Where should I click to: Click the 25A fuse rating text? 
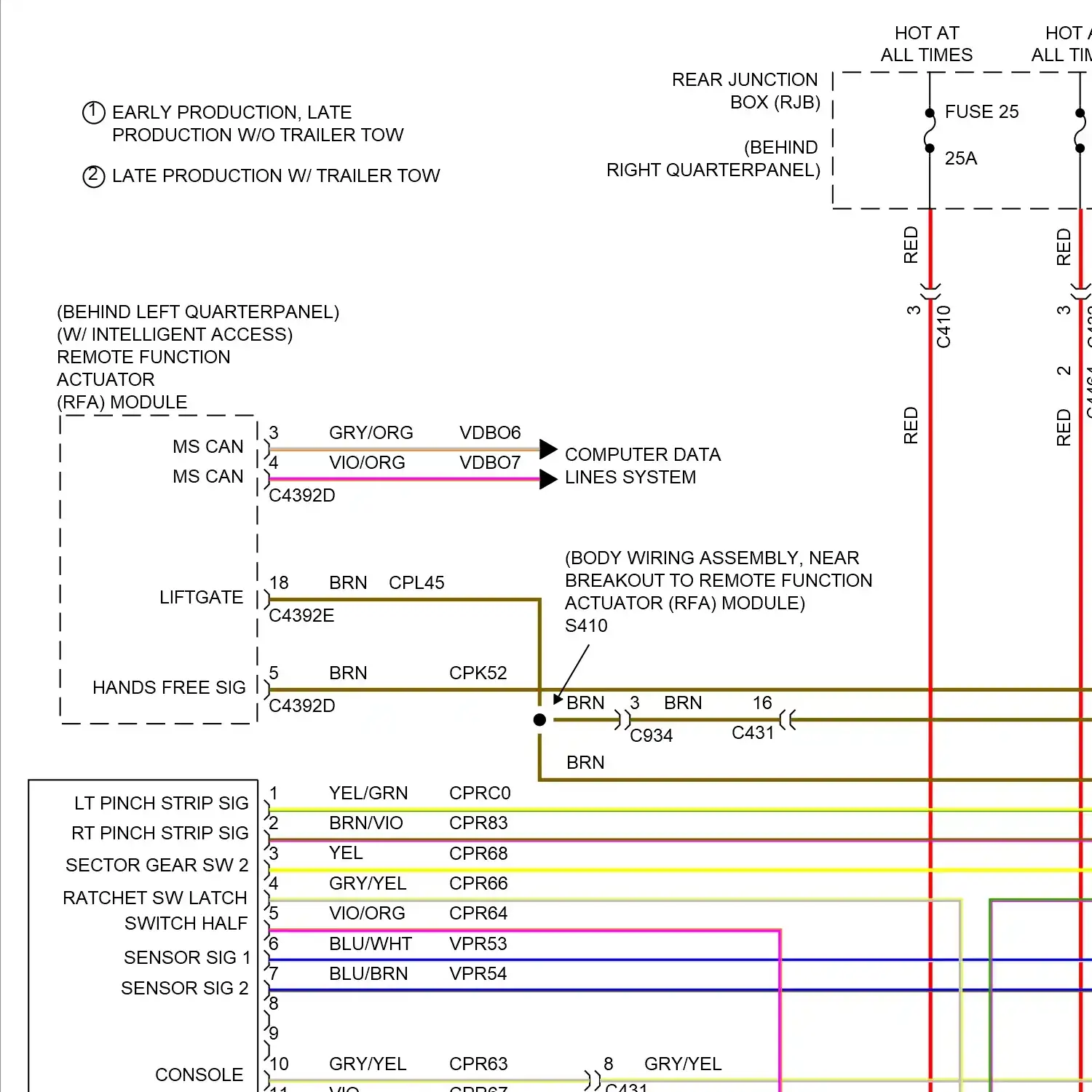[961, 158]
